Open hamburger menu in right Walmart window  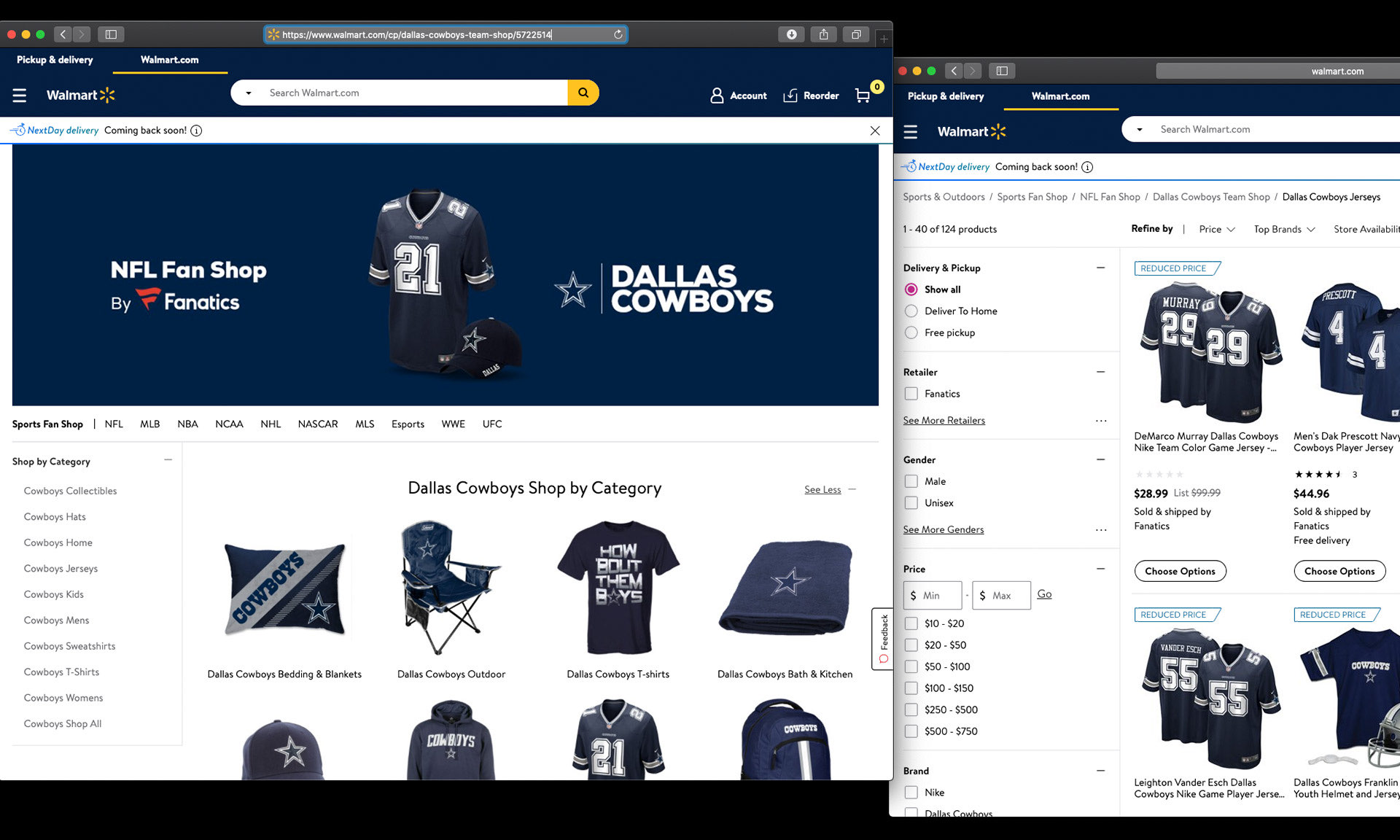point(910,131)
